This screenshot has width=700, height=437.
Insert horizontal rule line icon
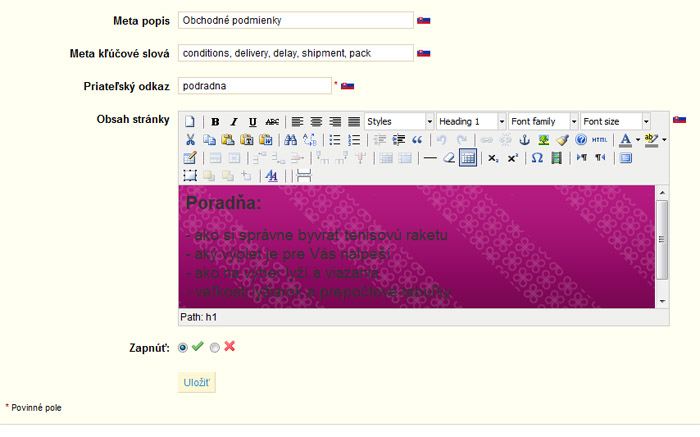(x=430, y=158)
